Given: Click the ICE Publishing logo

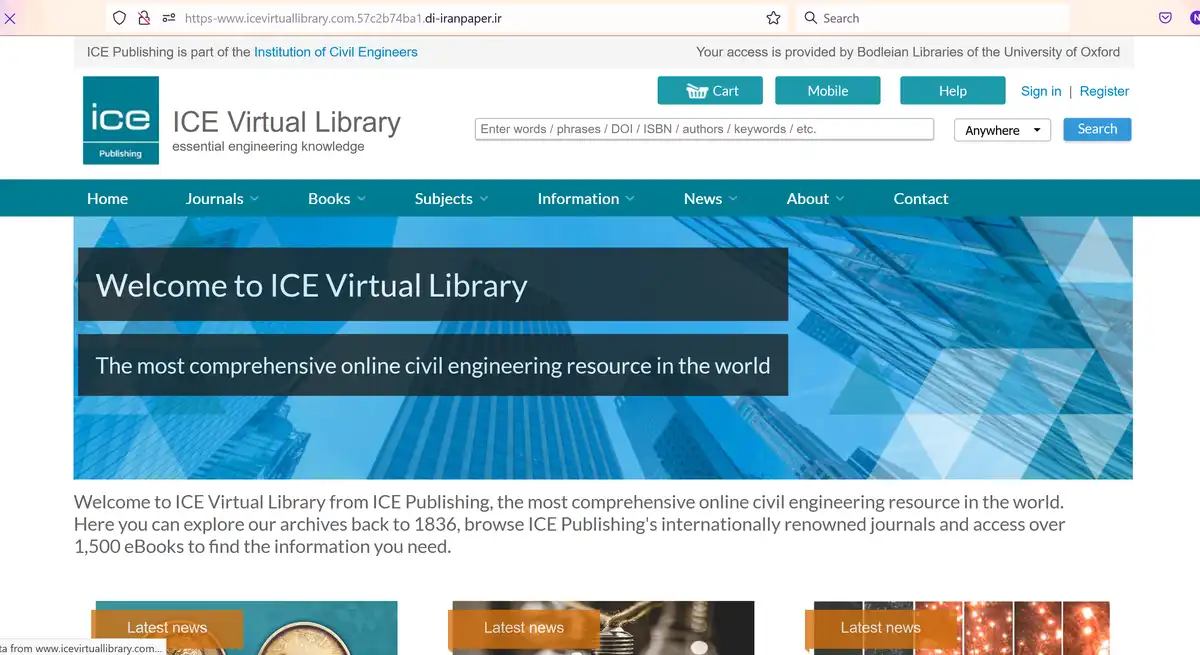Looking at the screenshot, I should [x=120, y=120].
